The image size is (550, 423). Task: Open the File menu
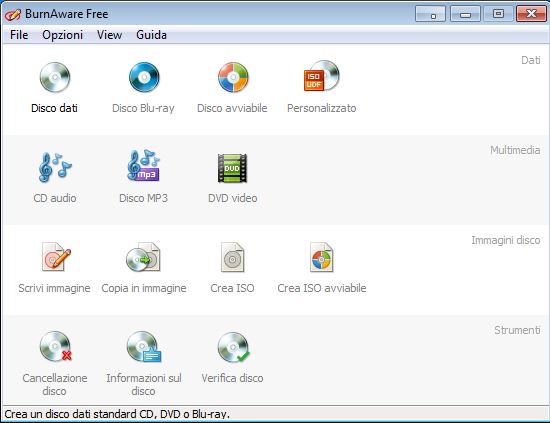tap(19, 35)
